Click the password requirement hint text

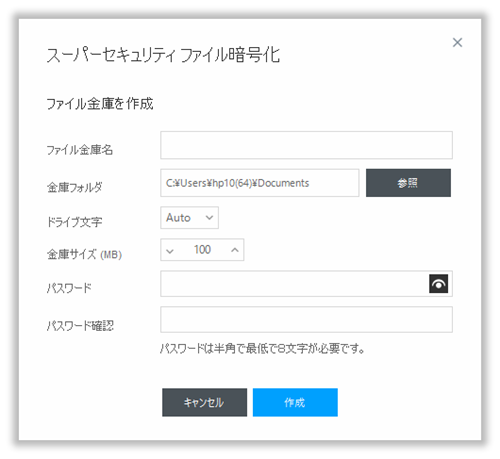[262, 349]
